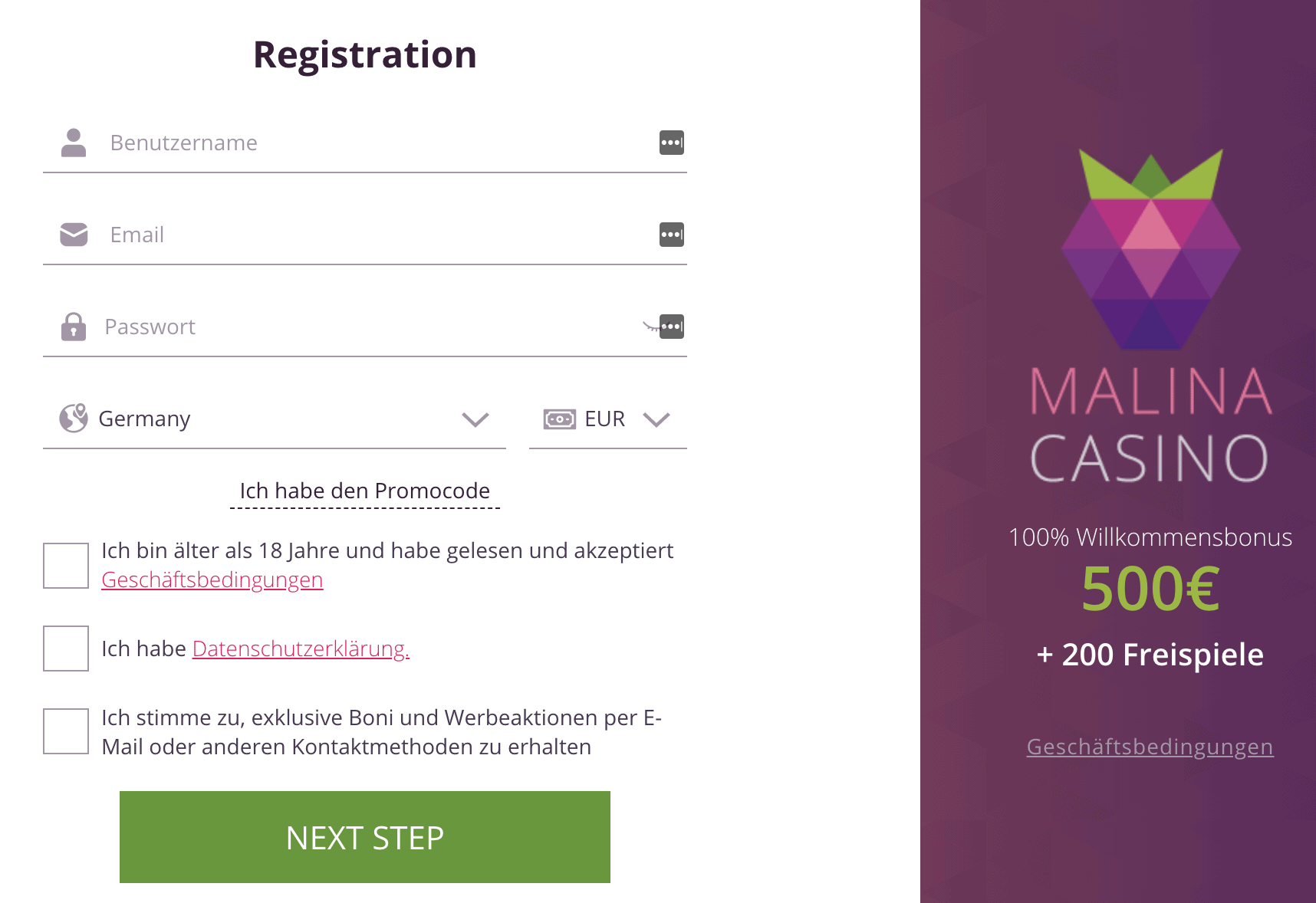
Task: Open the Datenschutzerklärung link
Action: pos(301,649)
